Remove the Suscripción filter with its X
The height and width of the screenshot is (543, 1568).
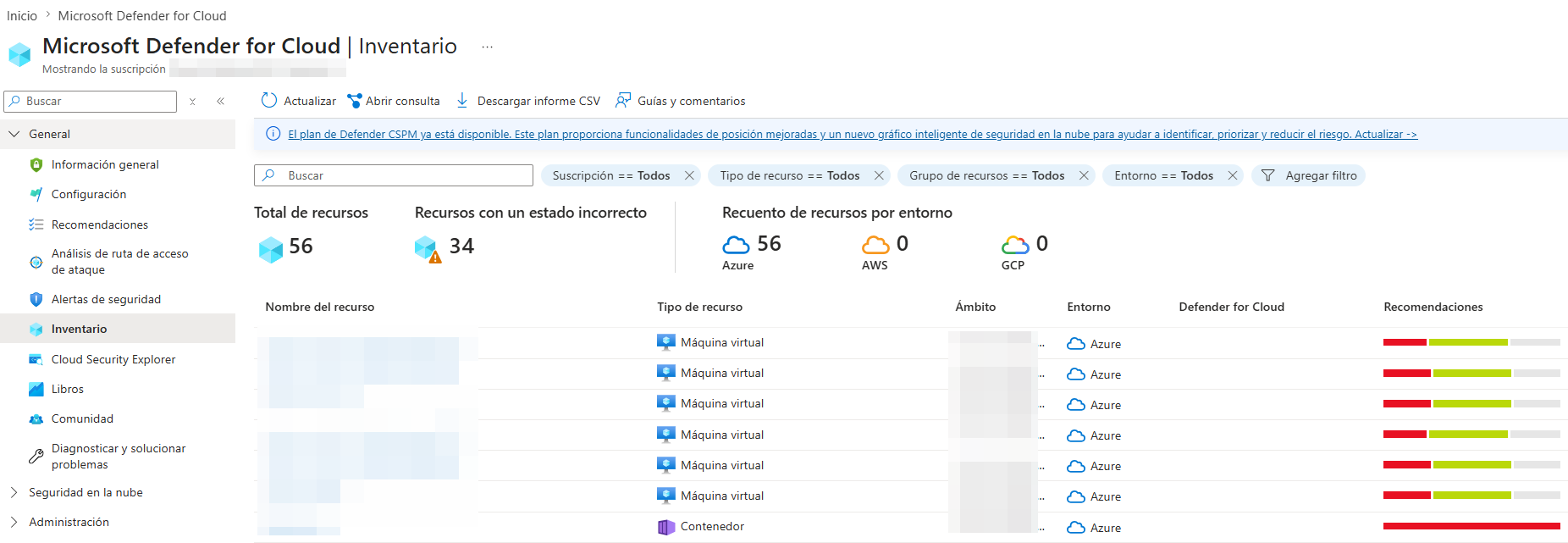pos(689,175)
